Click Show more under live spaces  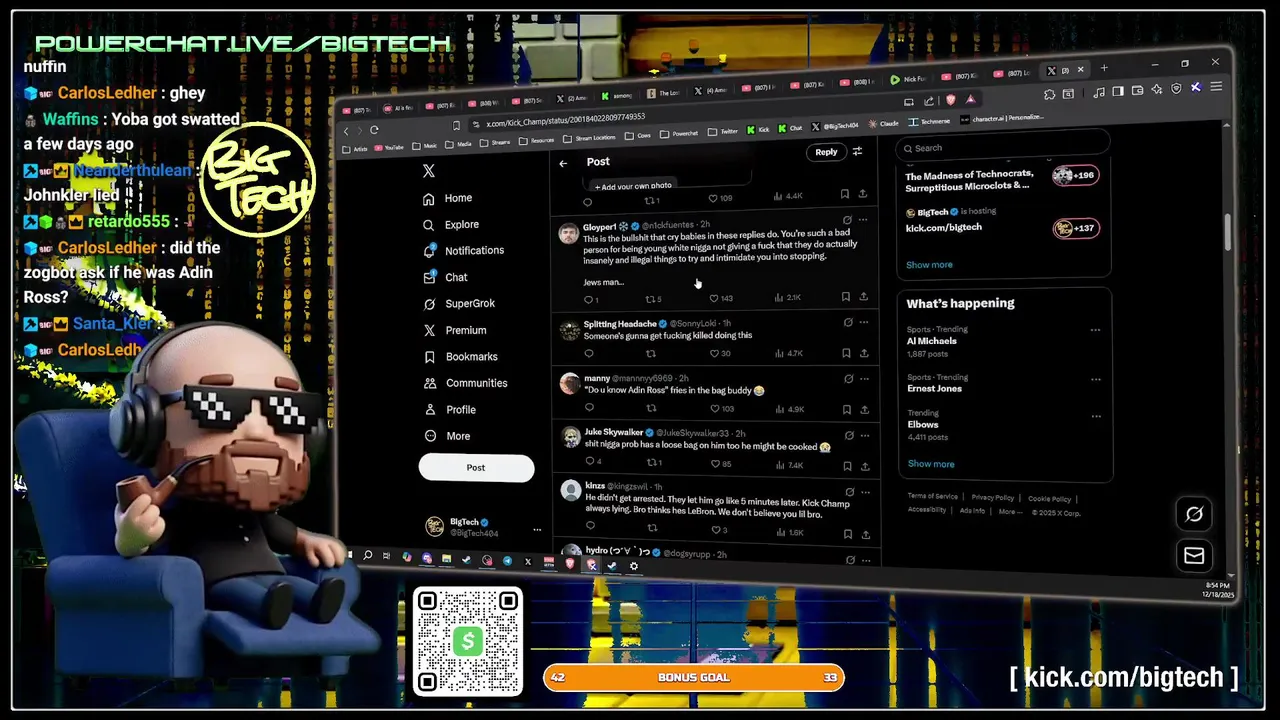[x=929, y=265]
